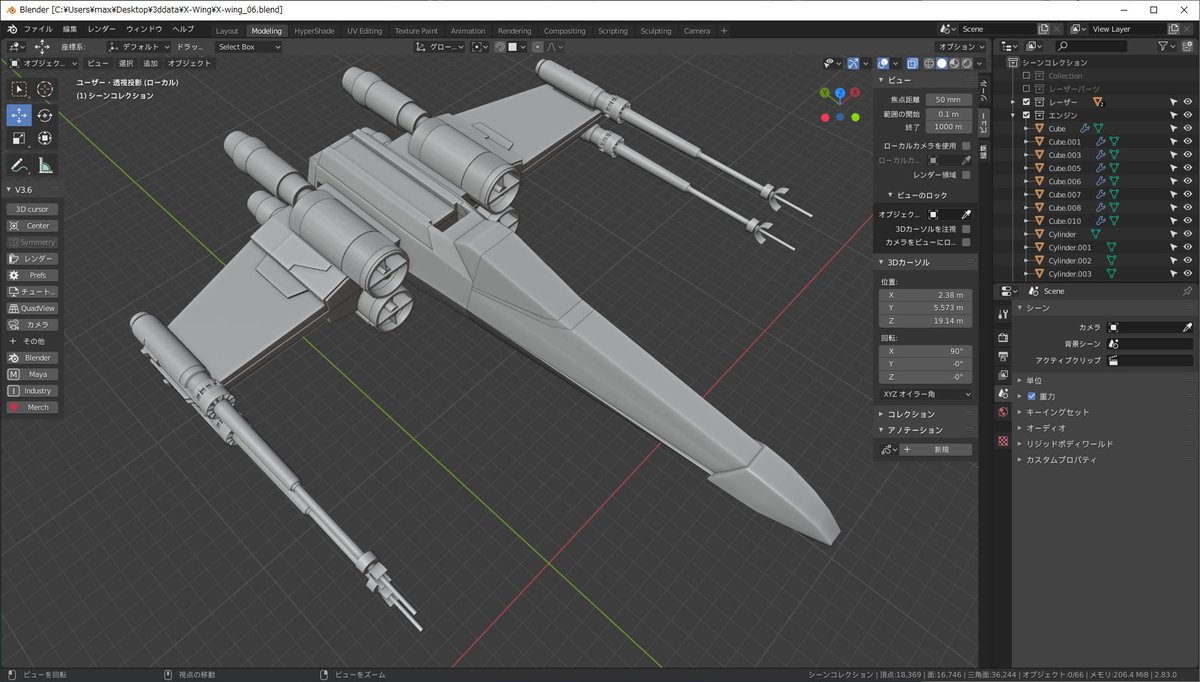This screenshot has height=682, width=1200.
Task: Click the Blender logo menu icon
Action: pyautogui.click(x=12, y=30)
